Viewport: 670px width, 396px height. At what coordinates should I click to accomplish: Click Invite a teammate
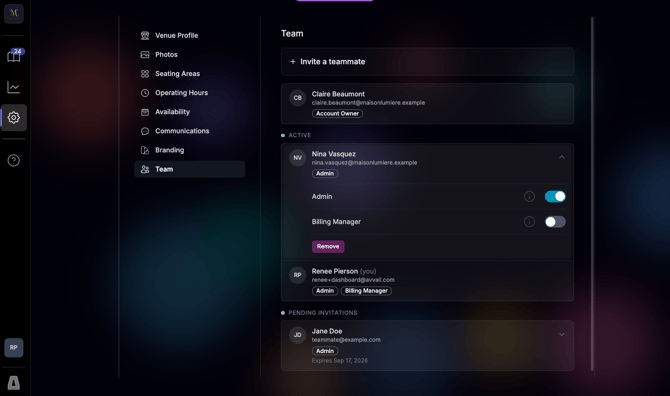(427, 62)
